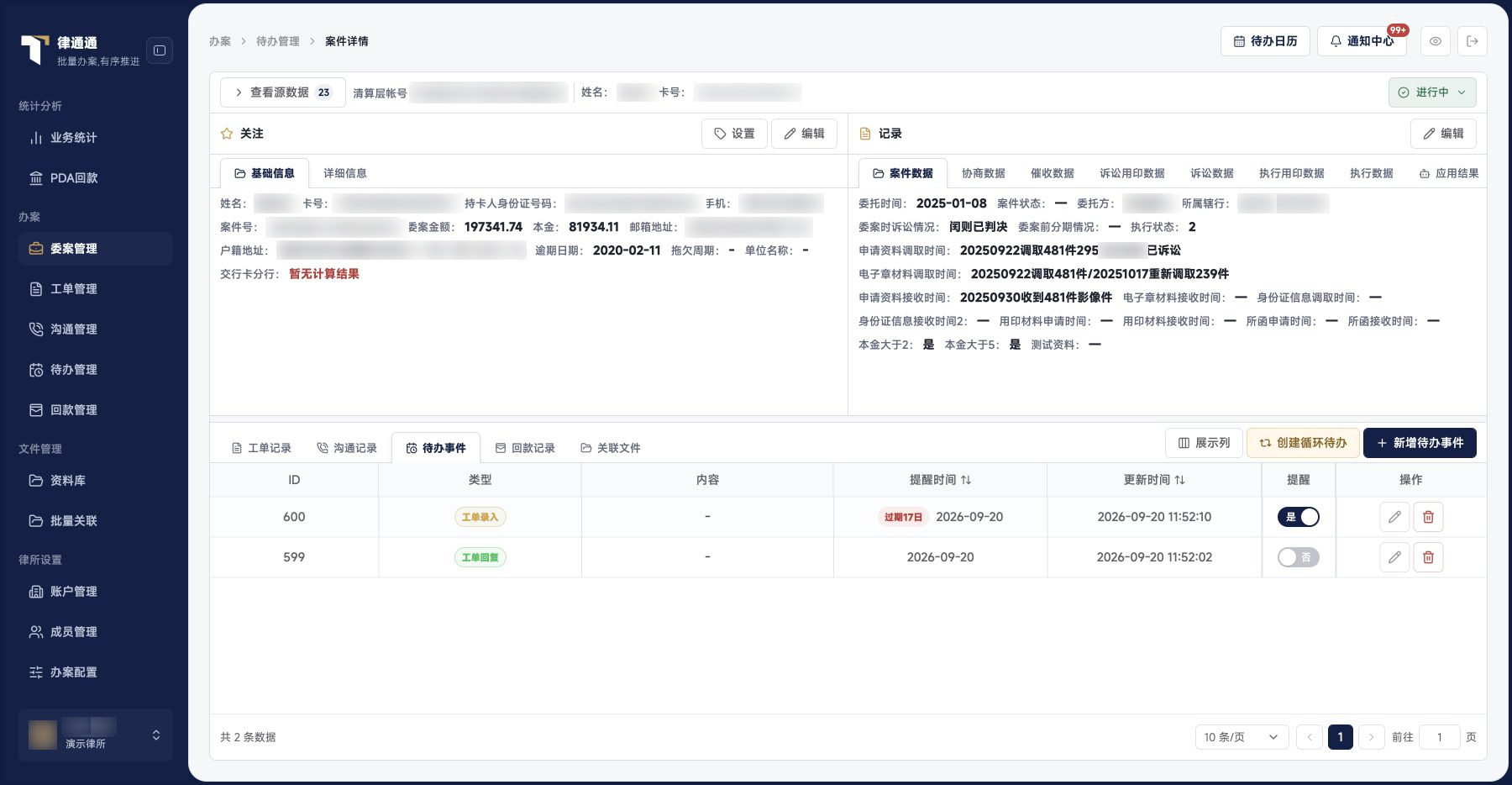The image size is (1512, 785).
Task: Open 回款管理 sidebar item
Action: (x=96, y=410)
